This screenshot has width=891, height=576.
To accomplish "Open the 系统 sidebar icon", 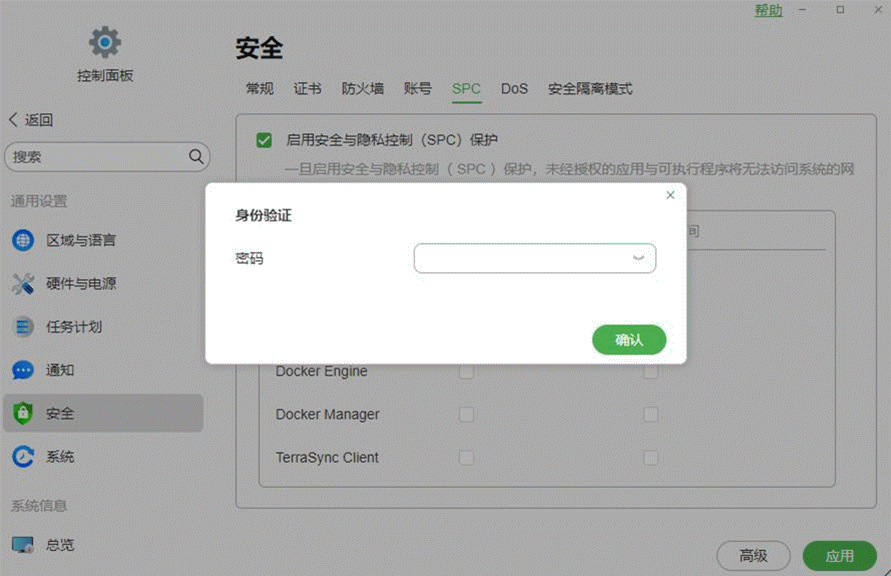I will (22, 457).
